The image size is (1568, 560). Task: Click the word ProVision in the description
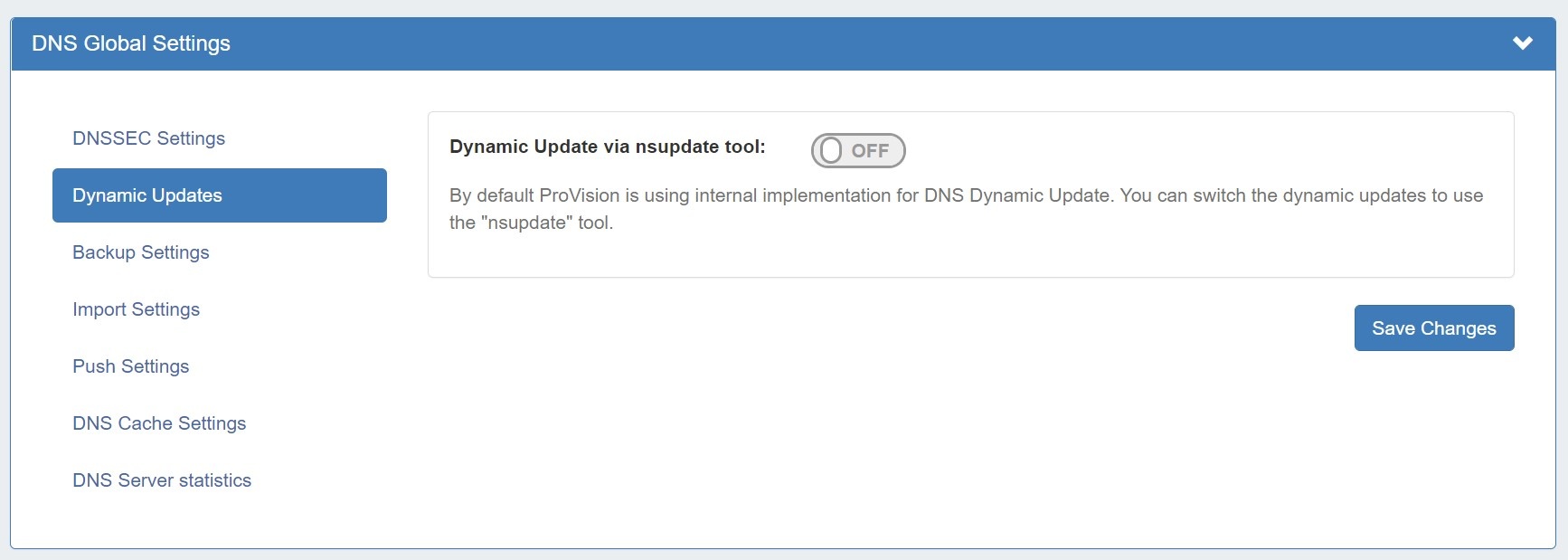coord(579,195)
